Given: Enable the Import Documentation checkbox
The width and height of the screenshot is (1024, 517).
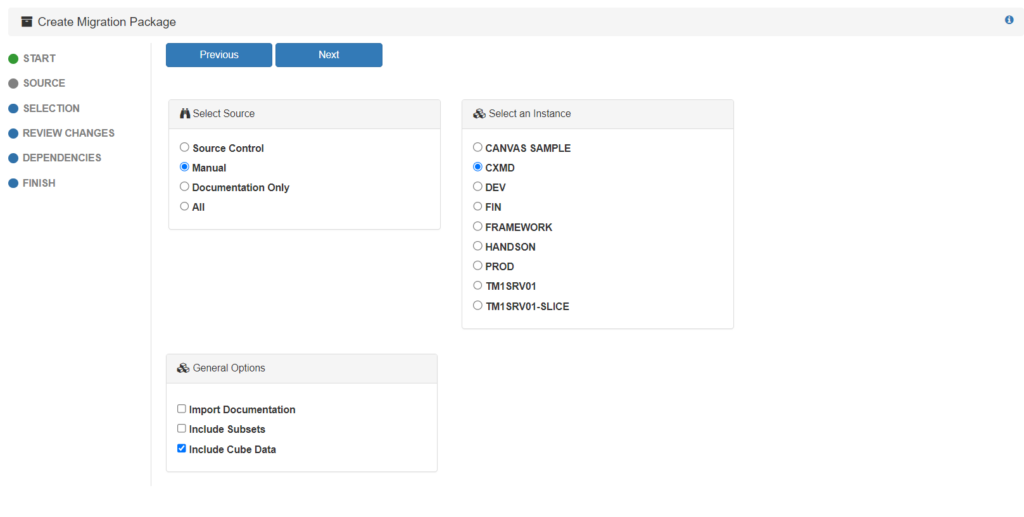Looking at the screenshot, I should pos(182,409).
